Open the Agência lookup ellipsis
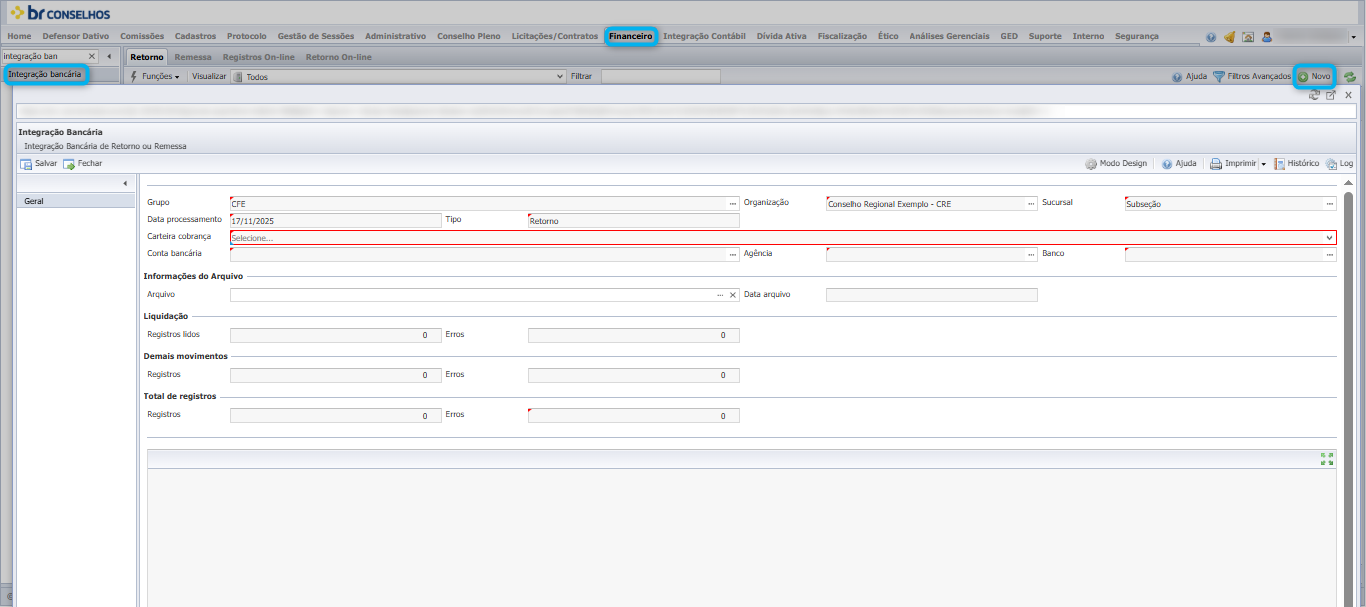Screen dimensions: 1366x607 [x=1031, y=255]
